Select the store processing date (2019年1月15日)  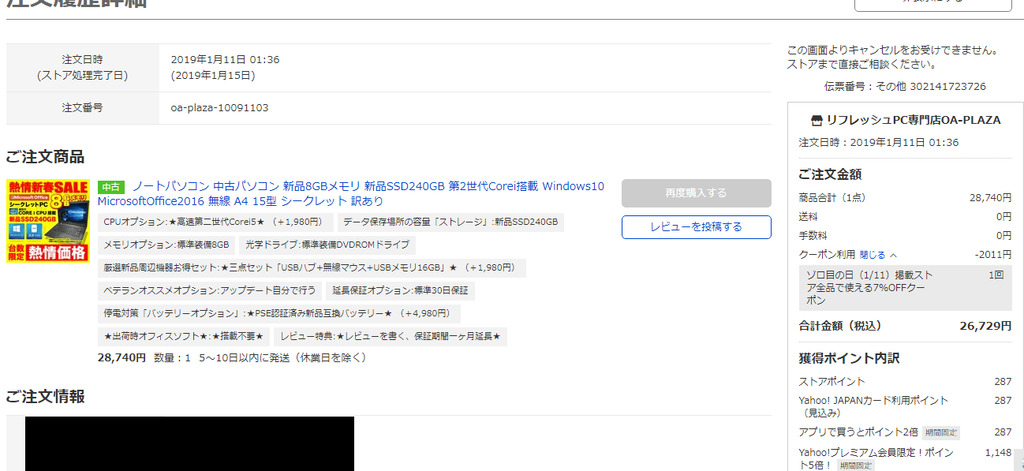click(213, 76)
